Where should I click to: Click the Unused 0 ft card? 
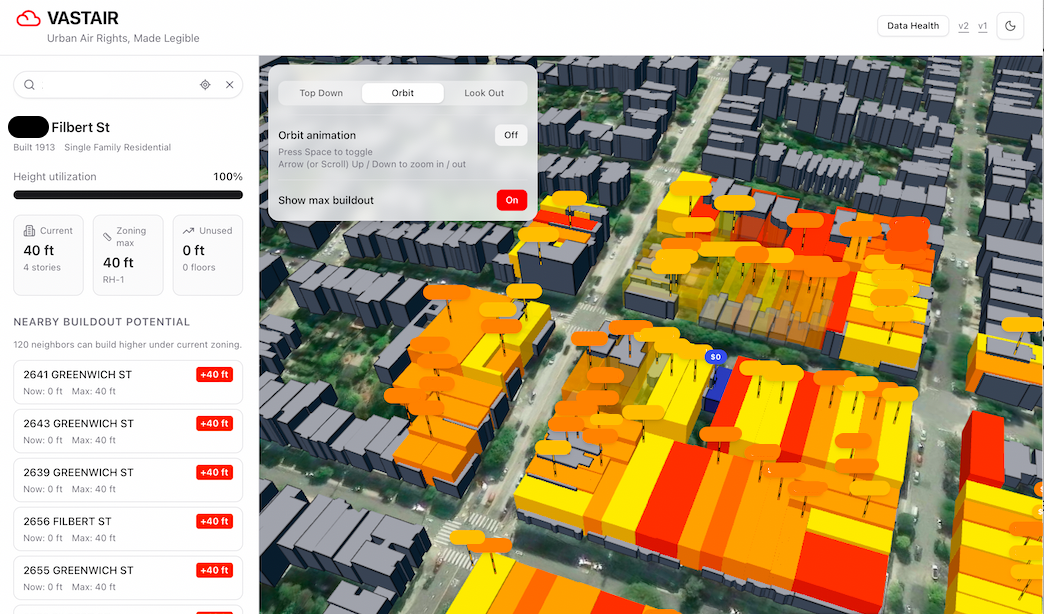point(208,255)
